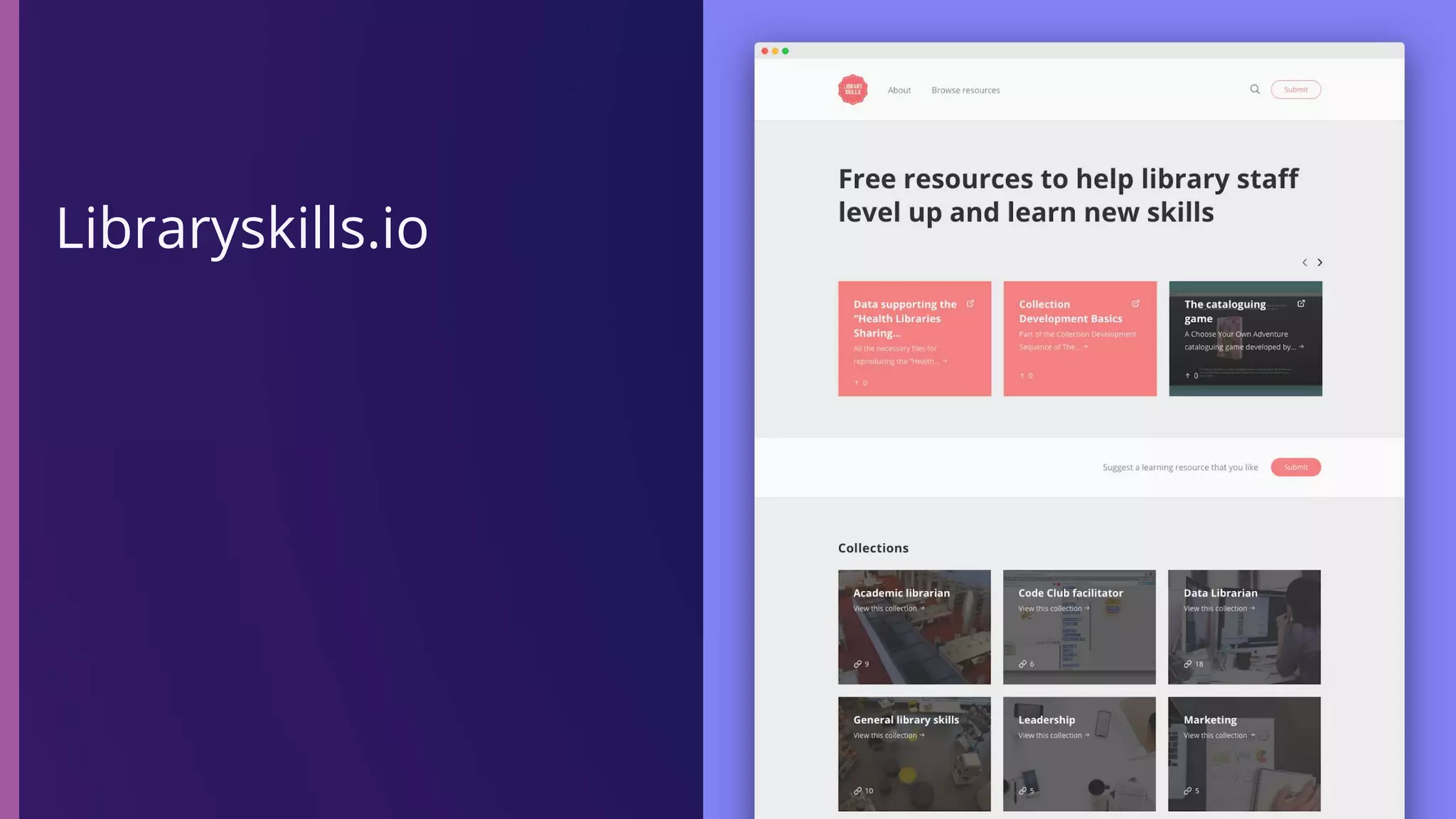This screenshot has height=819, width=1456.
Task: Click the yellow minimize dot of browser window
Action: click(x=775, y=51)
